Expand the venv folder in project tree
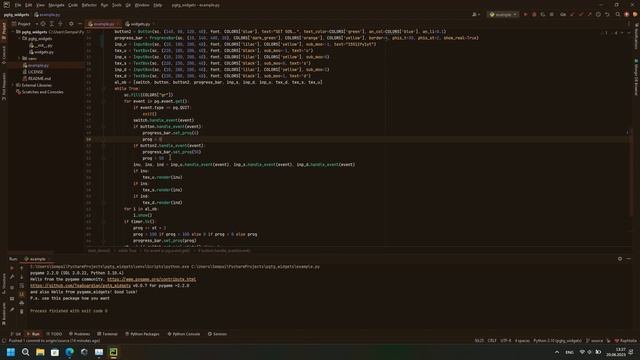640x360 pixels. click(x=19, y=58)
